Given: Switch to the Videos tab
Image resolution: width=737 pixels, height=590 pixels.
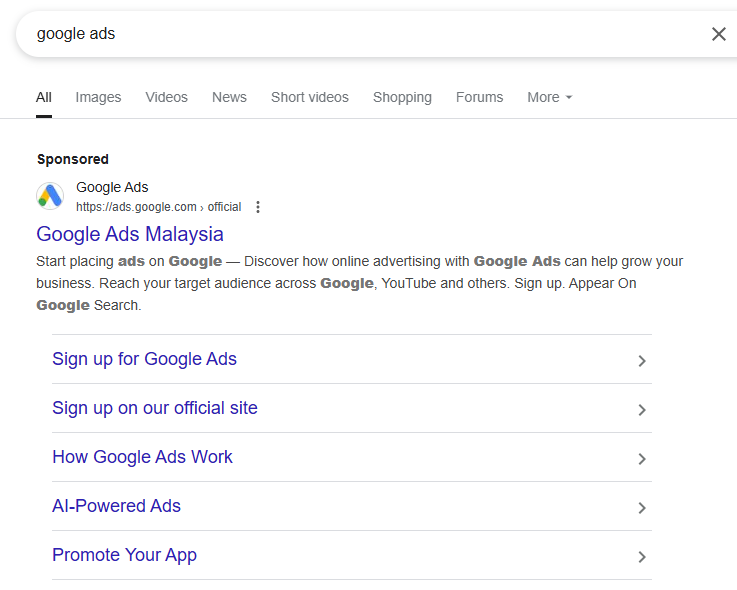Looking at the screenshot, I should [x=166, y=97].
